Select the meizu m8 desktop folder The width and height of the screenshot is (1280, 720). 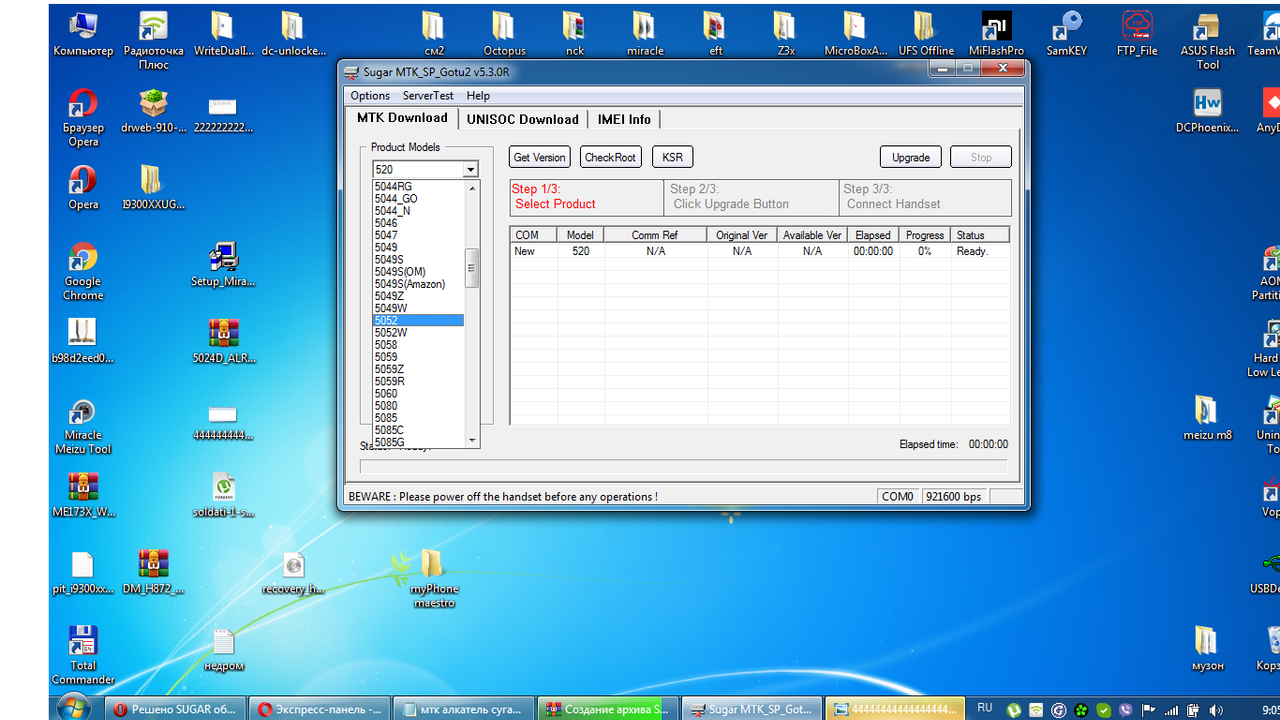[1207, 418]
